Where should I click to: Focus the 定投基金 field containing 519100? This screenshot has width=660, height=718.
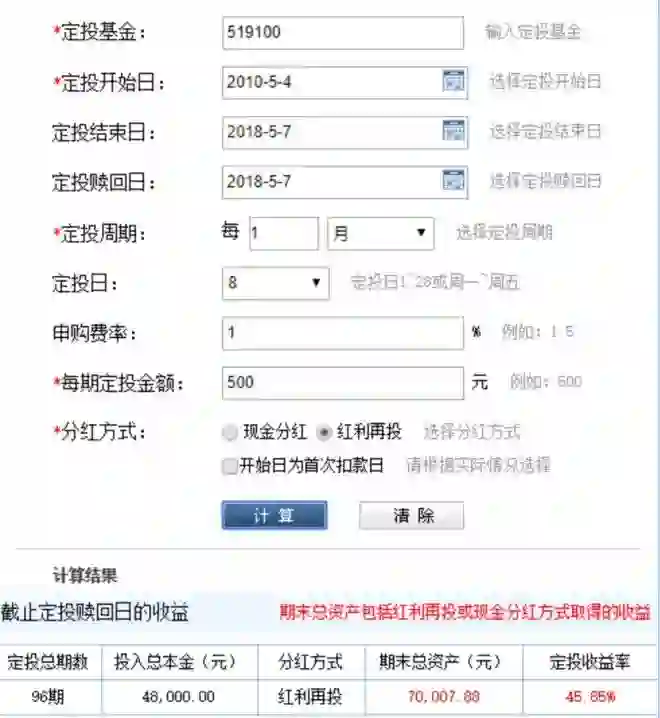343,33
